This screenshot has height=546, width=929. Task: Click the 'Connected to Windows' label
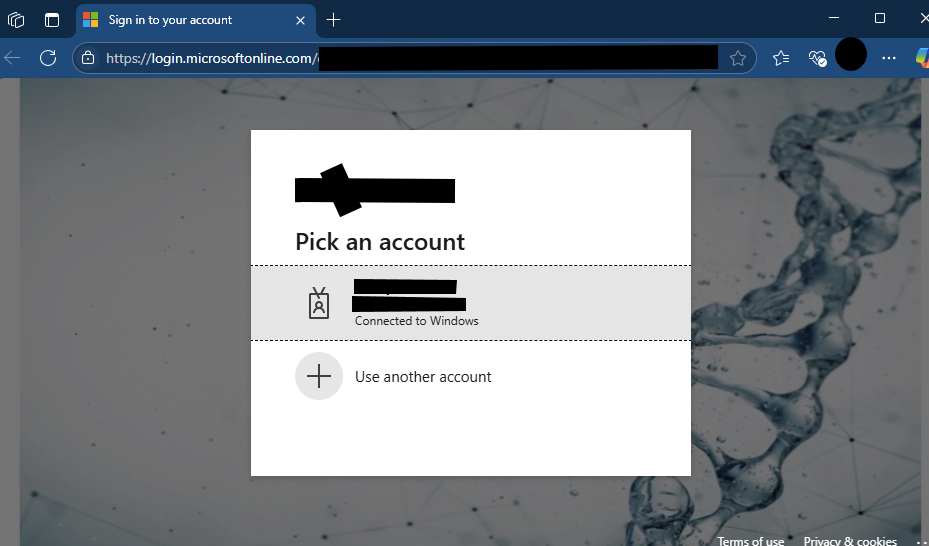click(417, 321)
